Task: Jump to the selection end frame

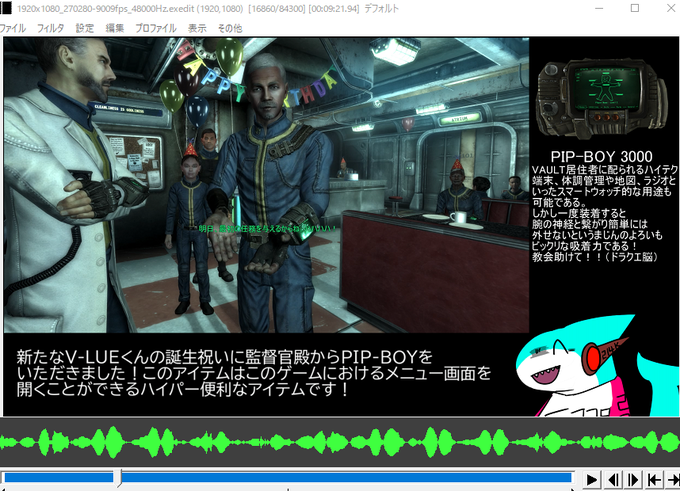Action: coord(673,480)
